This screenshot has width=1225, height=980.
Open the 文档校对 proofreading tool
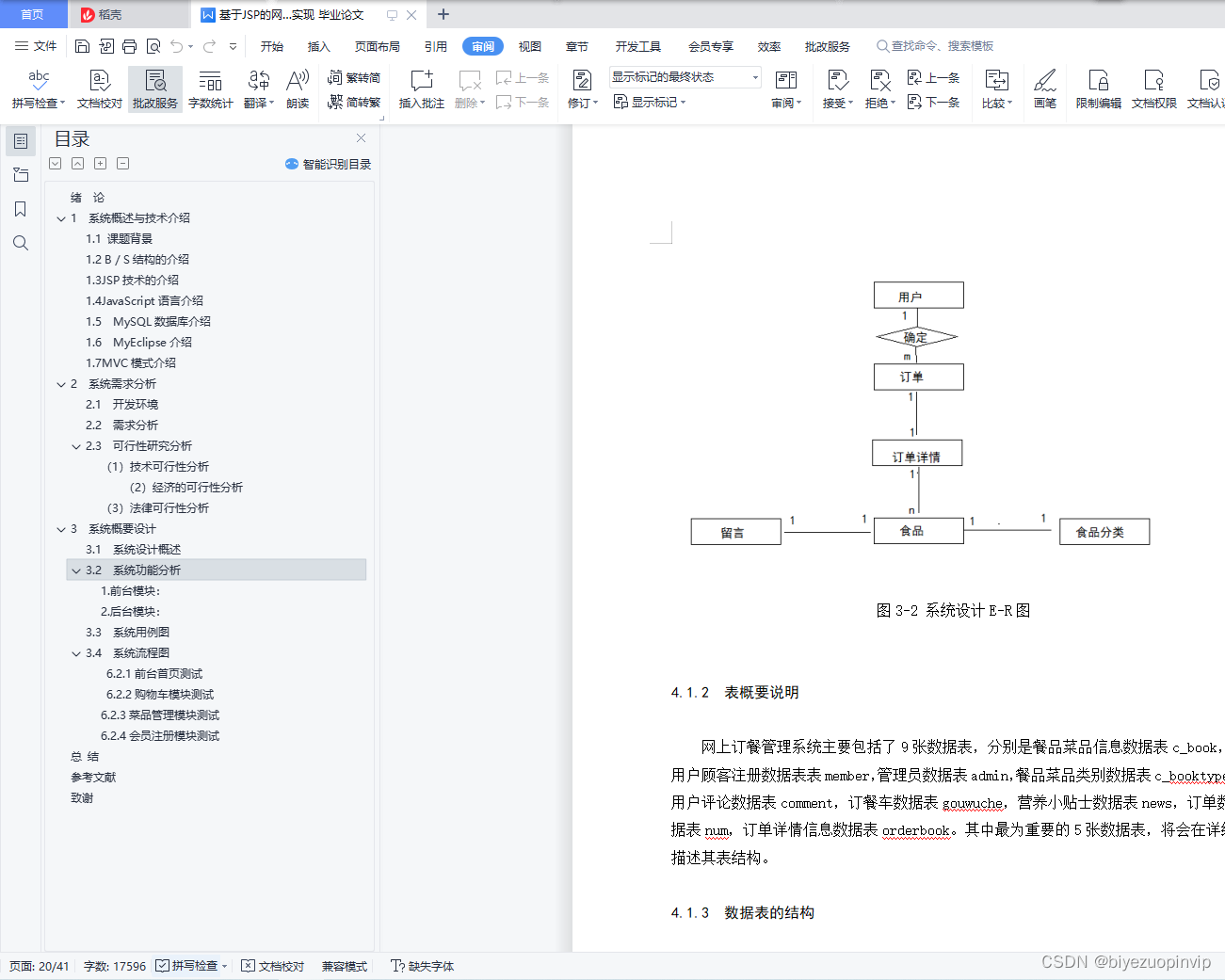[x=100, y=89]
